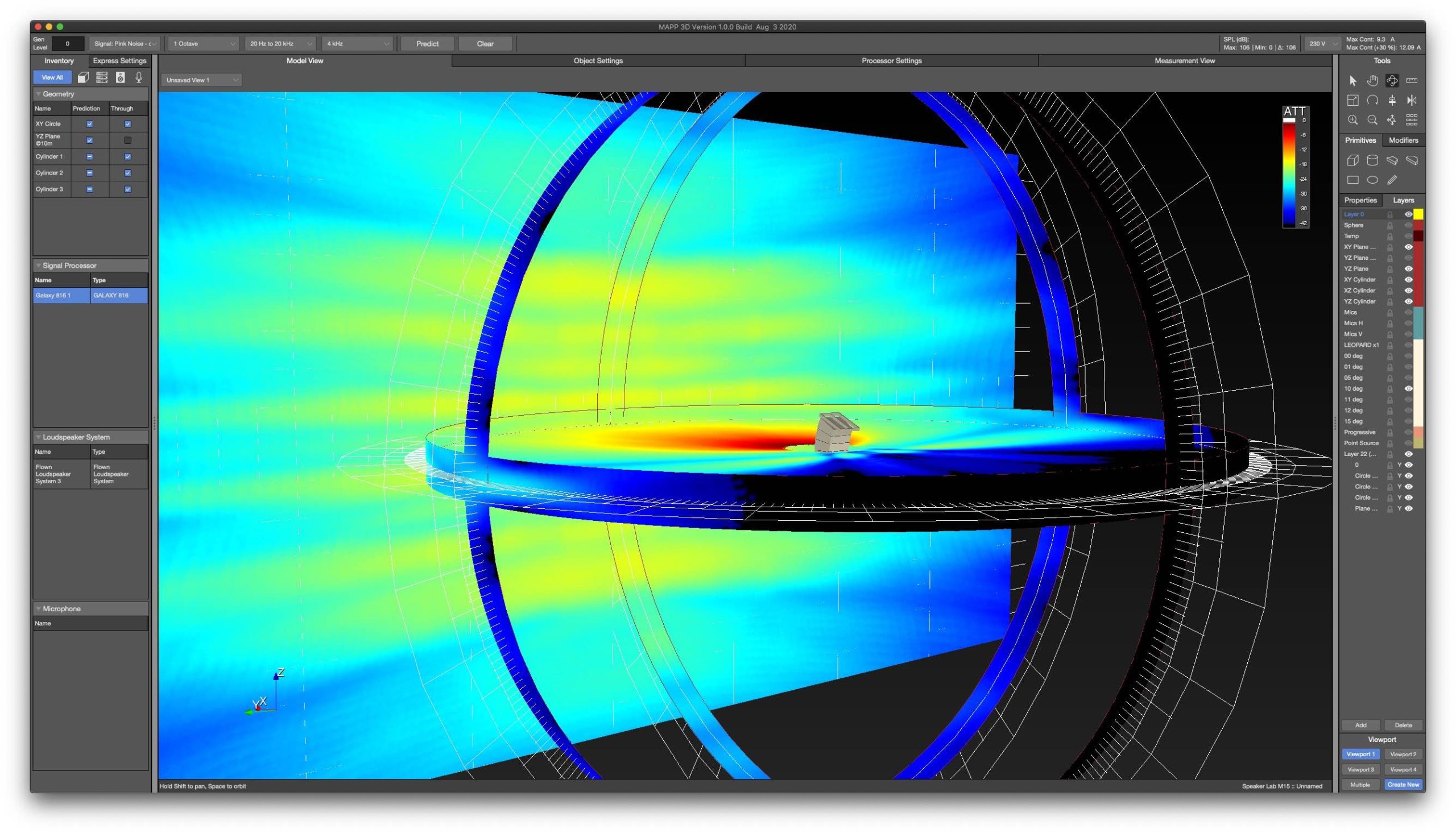Toggle Prediction checkbox for Cylinder 3
Screen dimensions: 1456x833
(89, 189)
